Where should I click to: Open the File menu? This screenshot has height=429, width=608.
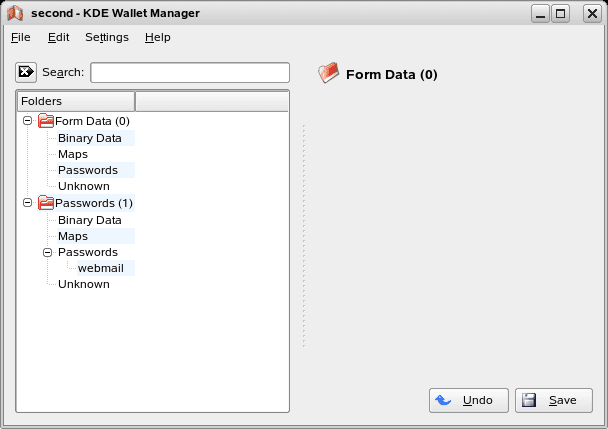point(20,37)
